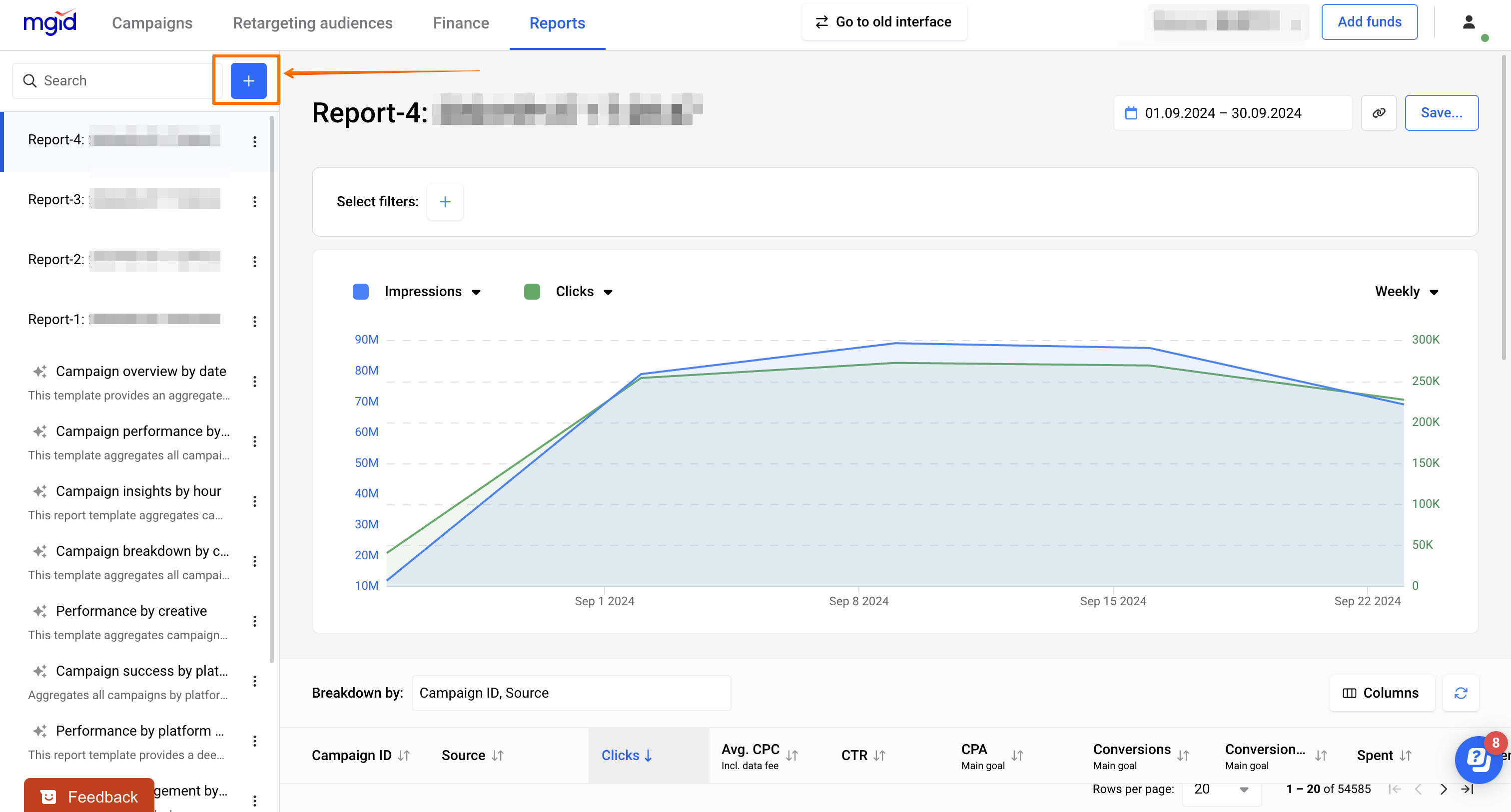Open the user account profile icon
Image resolution: width=1511 pixels, height=812 pixels.
click(x=1468, y=22)
